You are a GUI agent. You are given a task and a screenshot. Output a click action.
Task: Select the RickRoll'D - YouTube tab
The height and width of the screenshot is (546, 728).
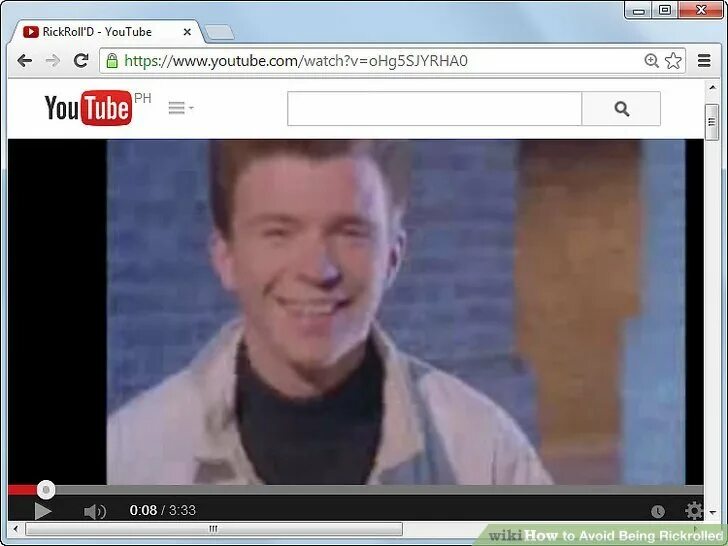pos(106,32)
